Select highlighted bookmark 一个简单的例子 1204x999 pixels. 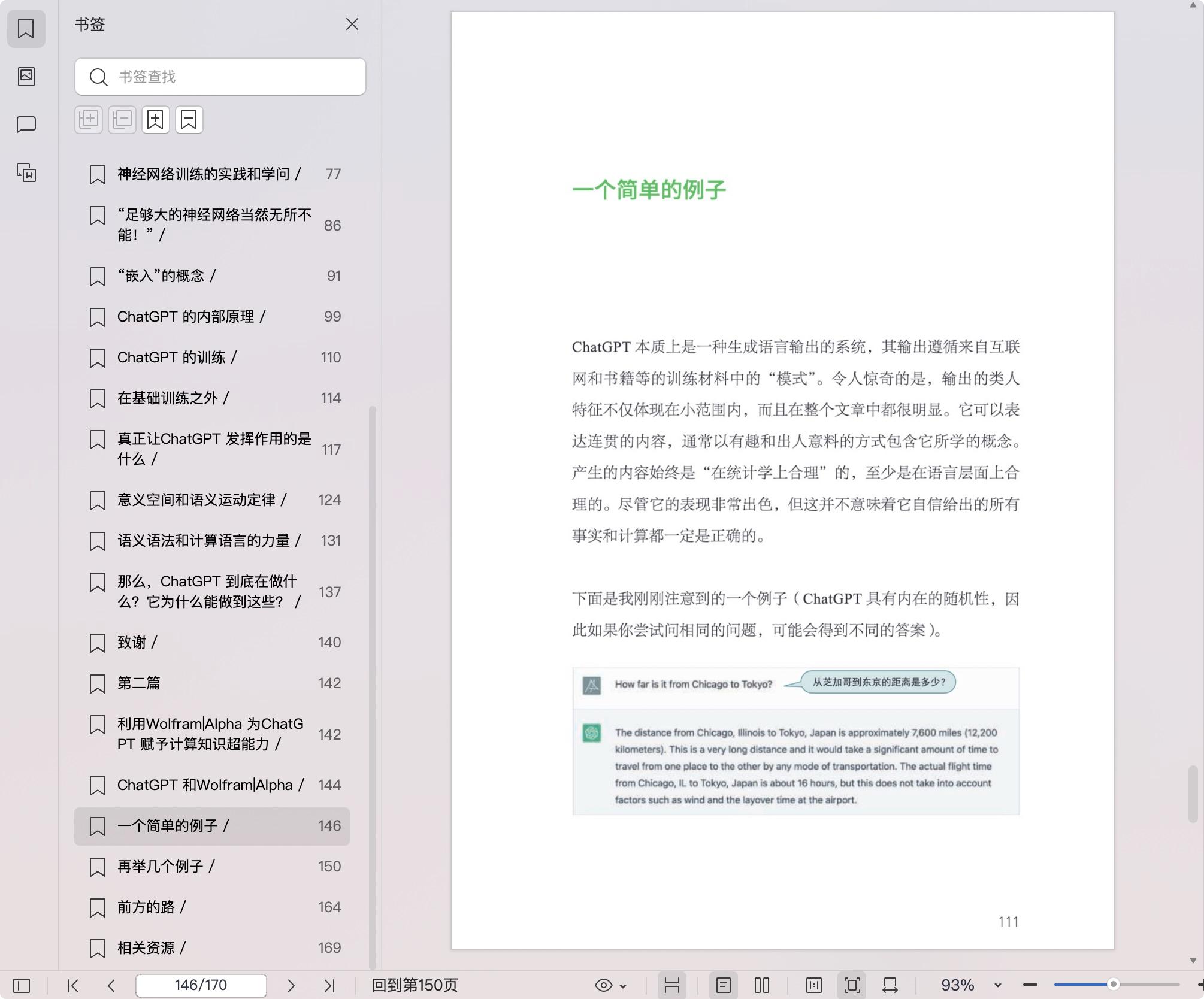coord(212,826)
